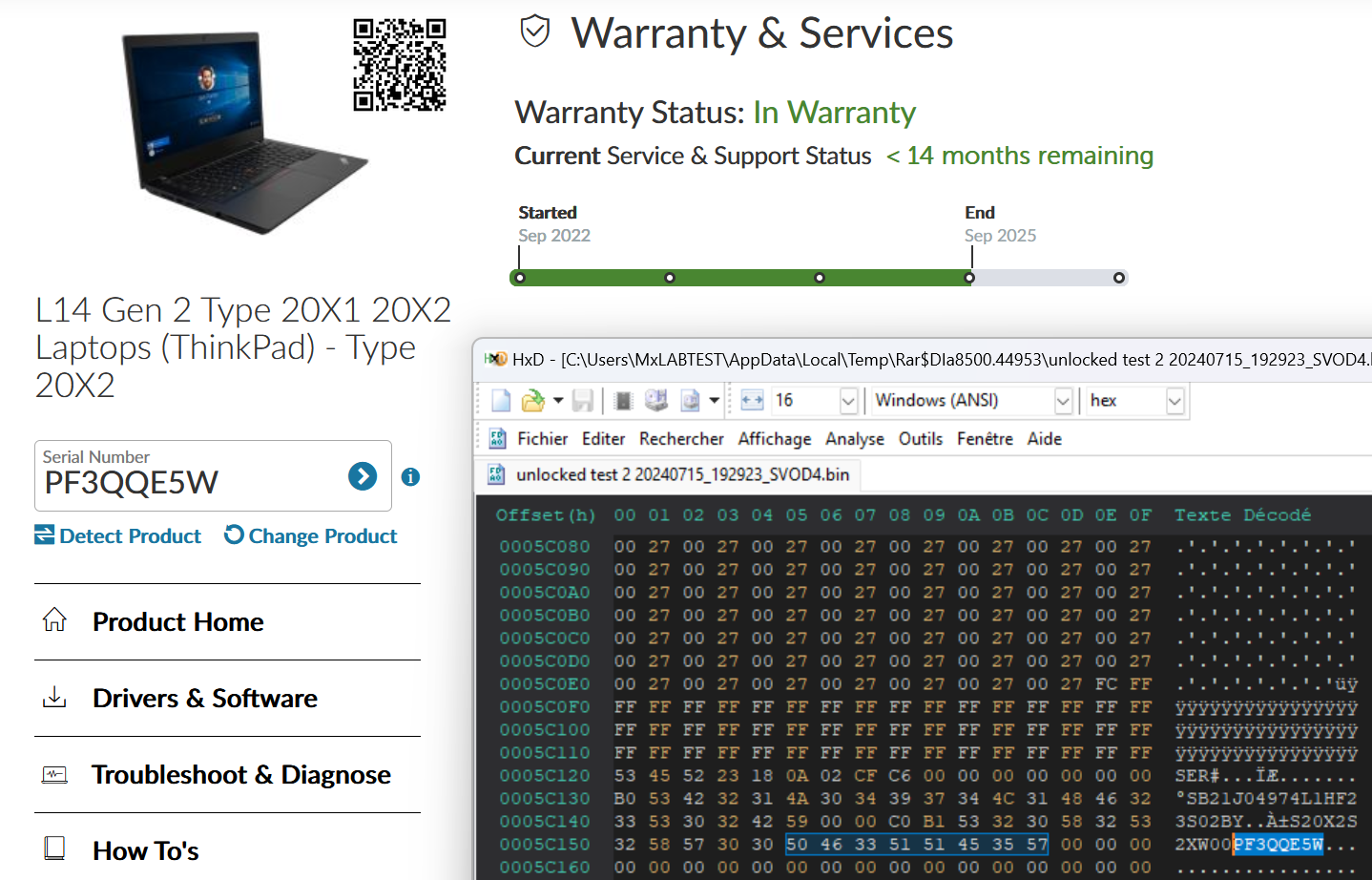Image resolution: width=1372 pixels, height=880 pixels.
Task: Click the Save disk icon in HxD
Action: (x=583, y=401)
